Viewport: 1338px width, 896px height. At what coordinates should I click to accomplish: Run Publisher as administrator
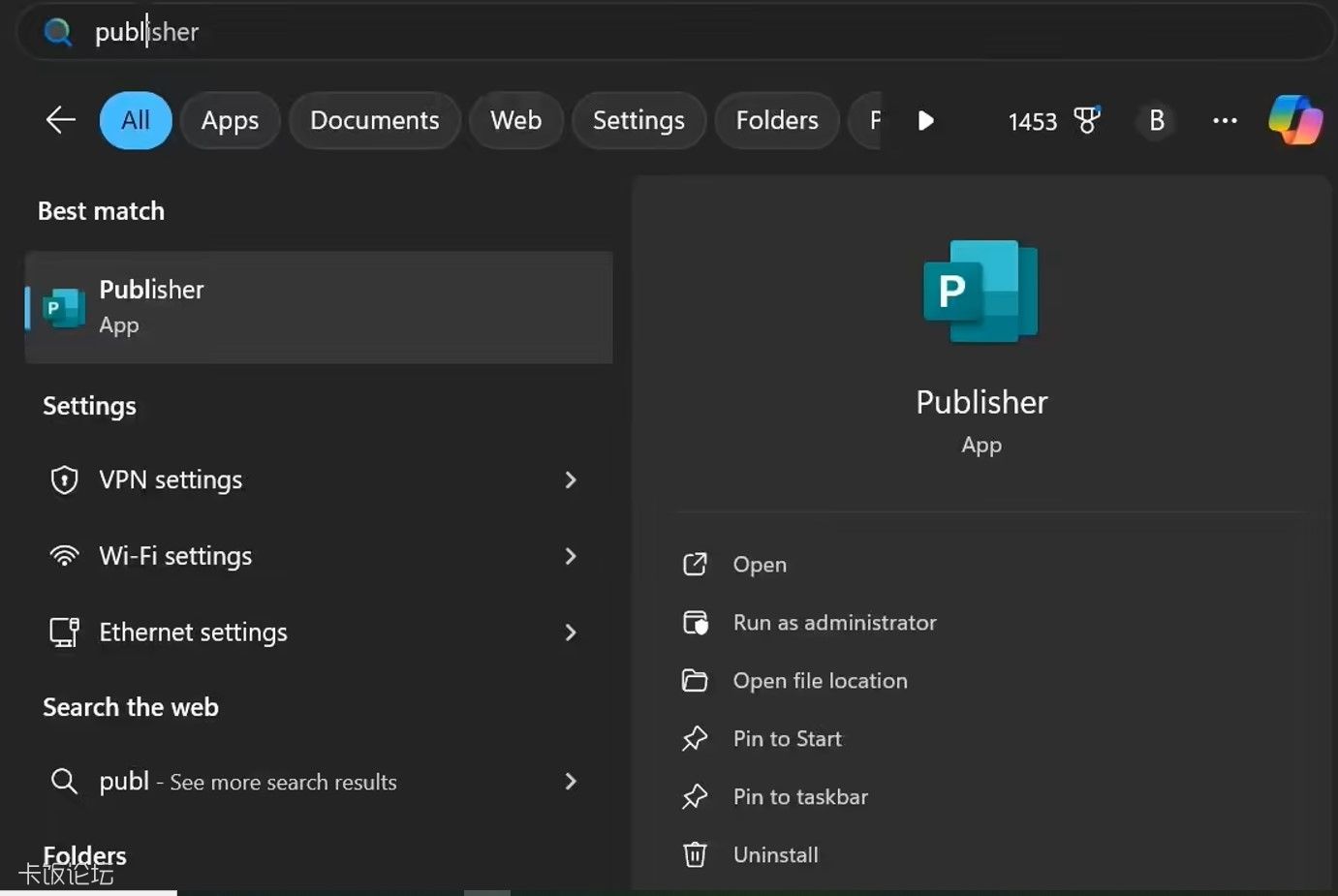(x=834, y=622)
